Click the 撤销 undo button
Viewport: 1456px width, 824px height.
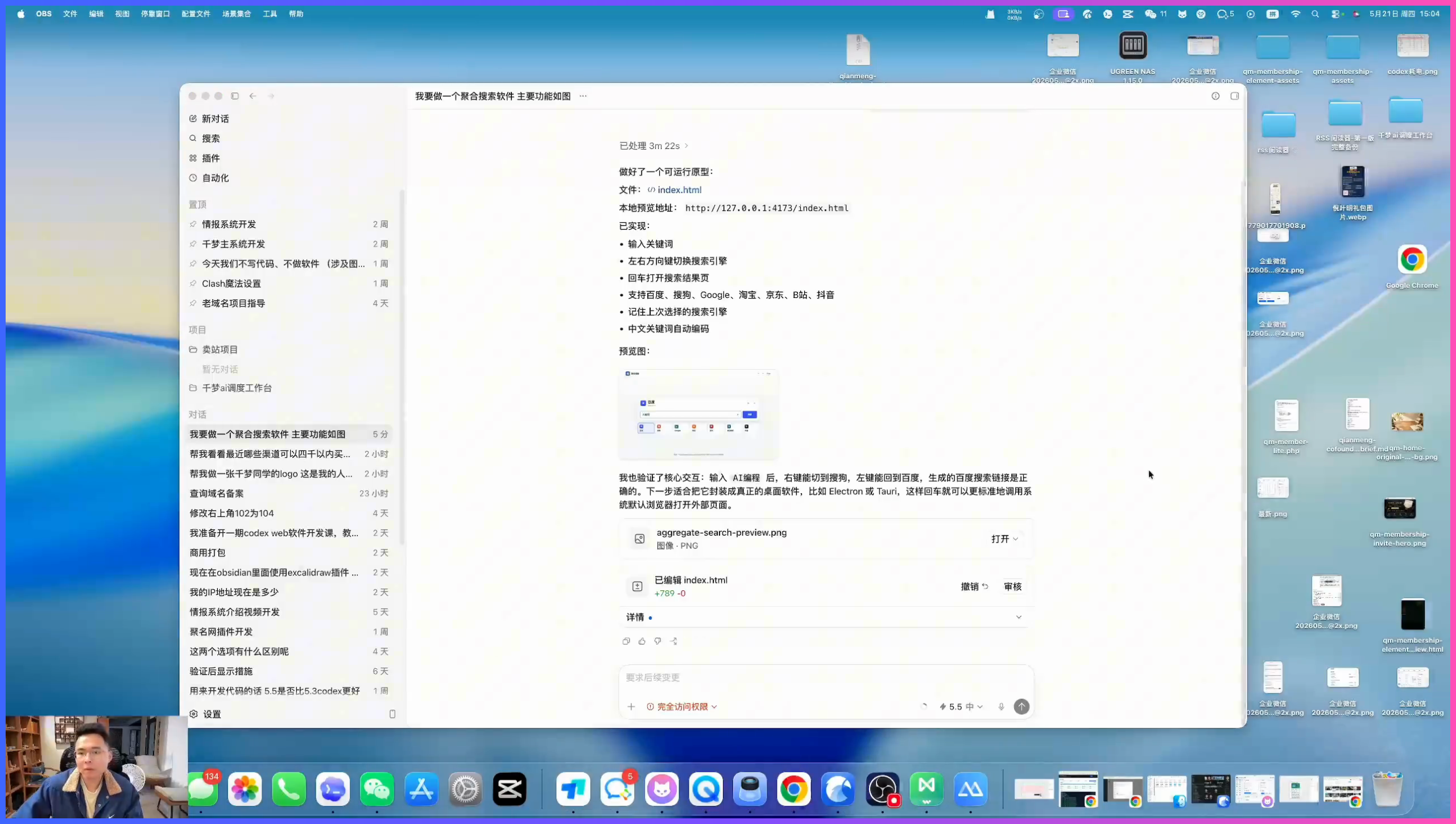pyautogui.click(x=974, y=586)
